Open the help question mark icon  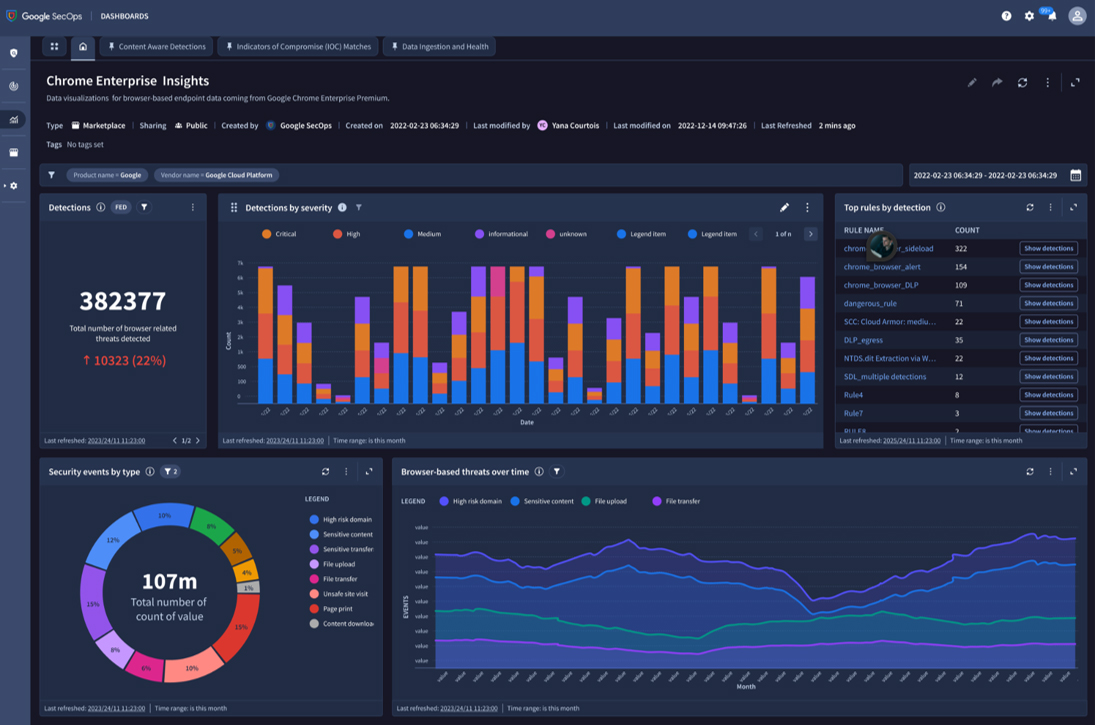1006,16
